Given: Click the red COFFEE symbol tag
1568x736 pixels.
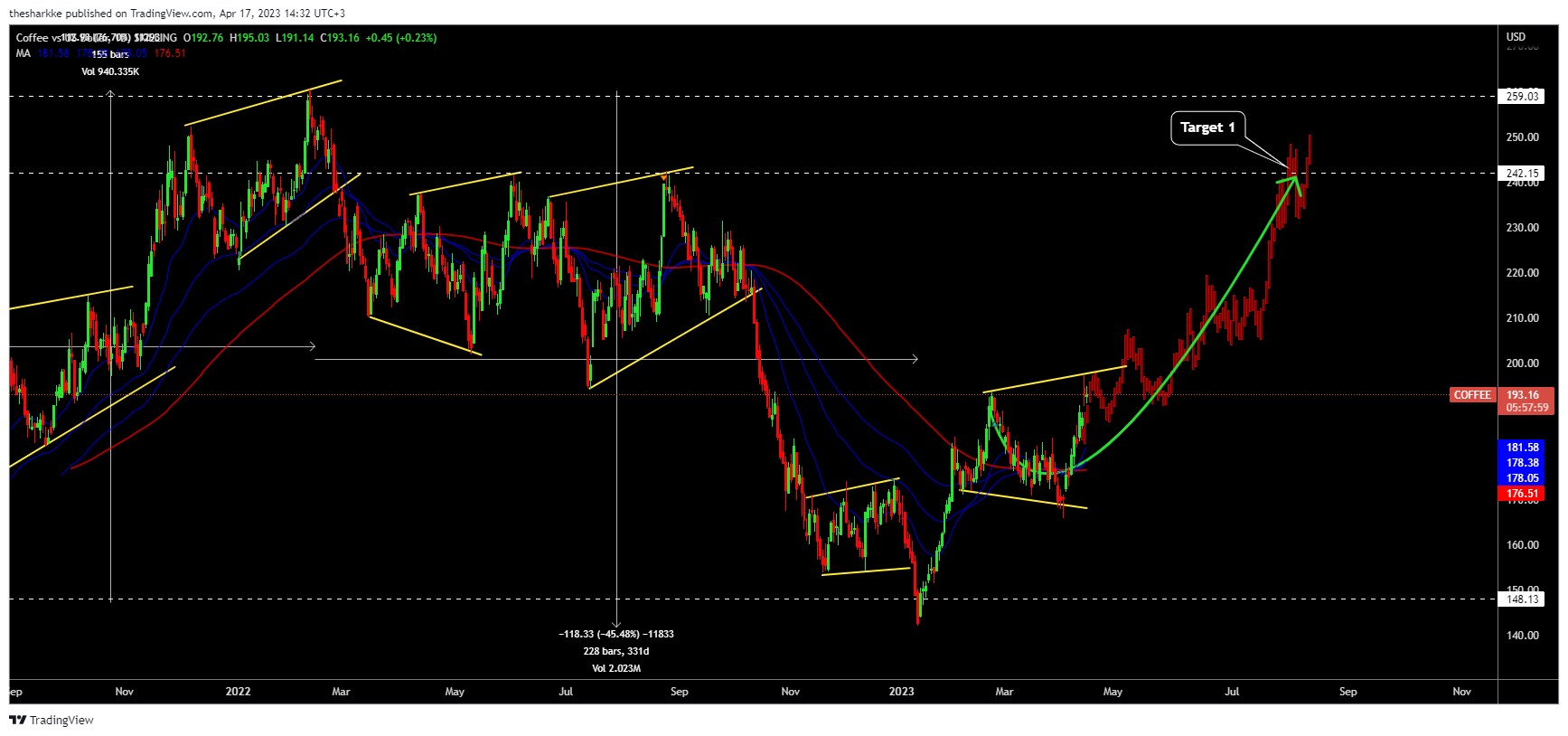Looking at the screenshot, I should pyautogui.click(x=1472, y=395).
